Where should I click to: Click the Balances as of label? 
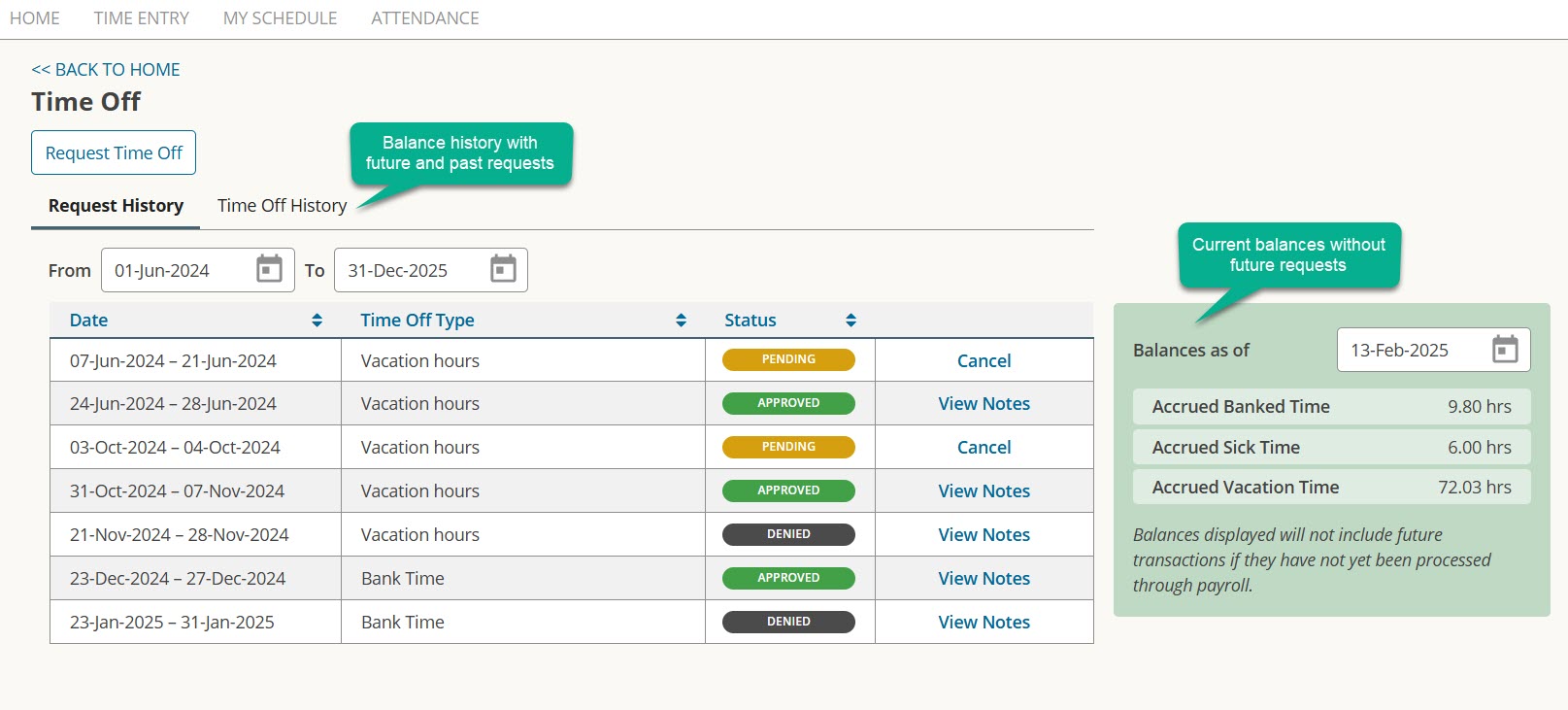1190,350
